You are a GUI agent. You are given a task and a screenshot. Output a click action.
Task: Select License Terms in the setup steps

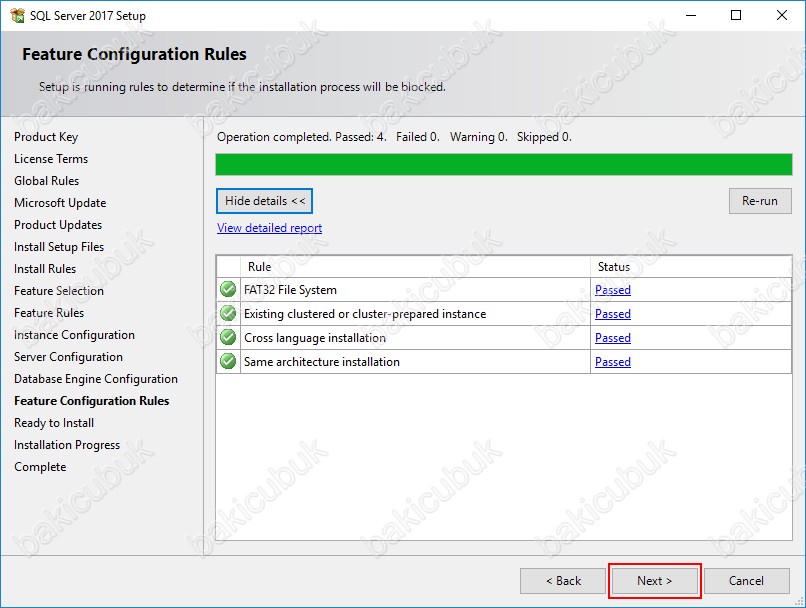tap(51, 159)
